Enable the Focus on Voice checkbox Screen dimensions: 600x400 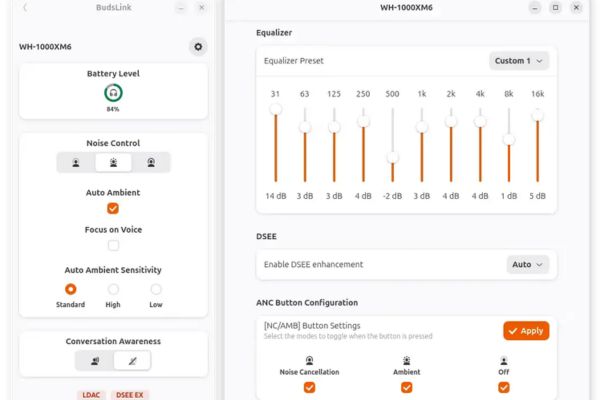point(113,245)
